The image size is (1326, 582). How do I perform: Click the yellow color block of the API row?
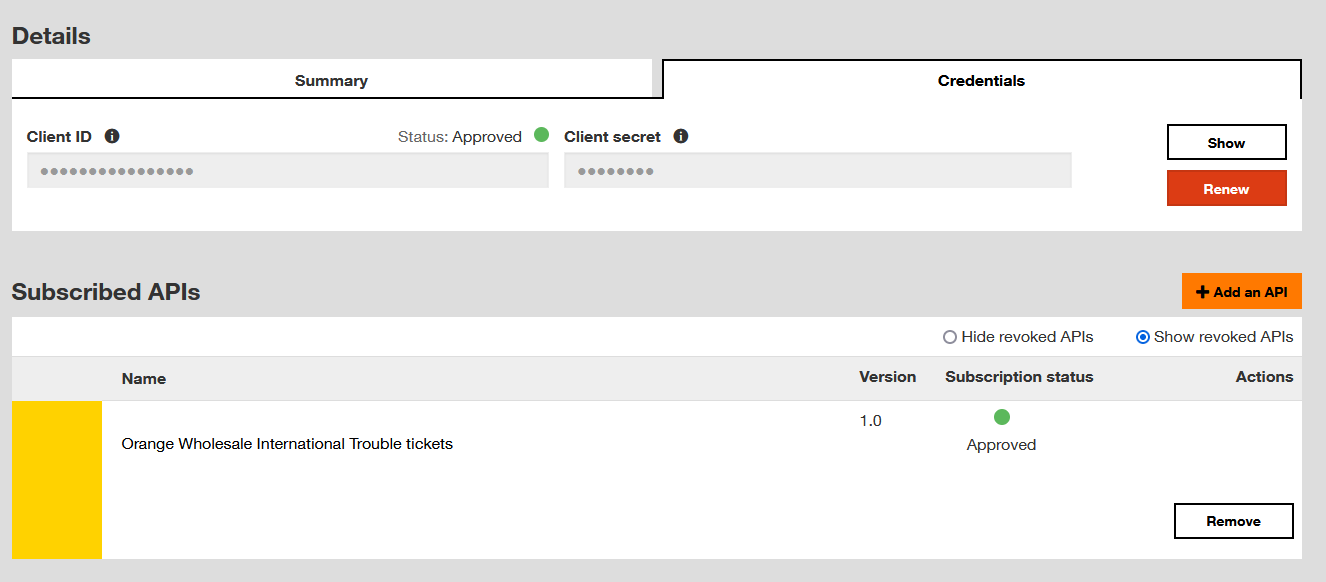click(x=57, y=479)
